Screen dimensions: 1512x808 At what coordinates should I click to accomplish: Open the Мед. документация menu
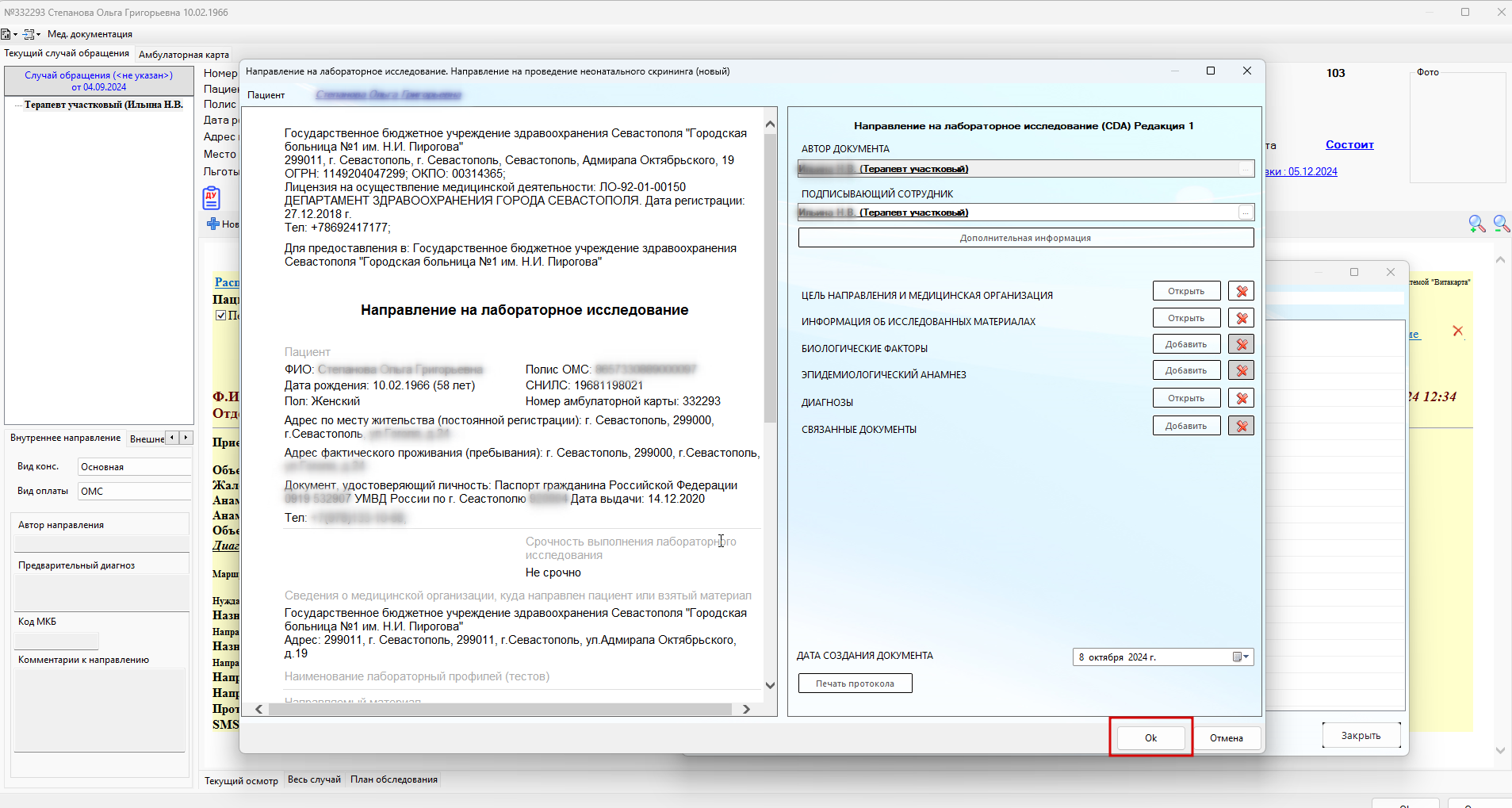click(x=90, y=34)
